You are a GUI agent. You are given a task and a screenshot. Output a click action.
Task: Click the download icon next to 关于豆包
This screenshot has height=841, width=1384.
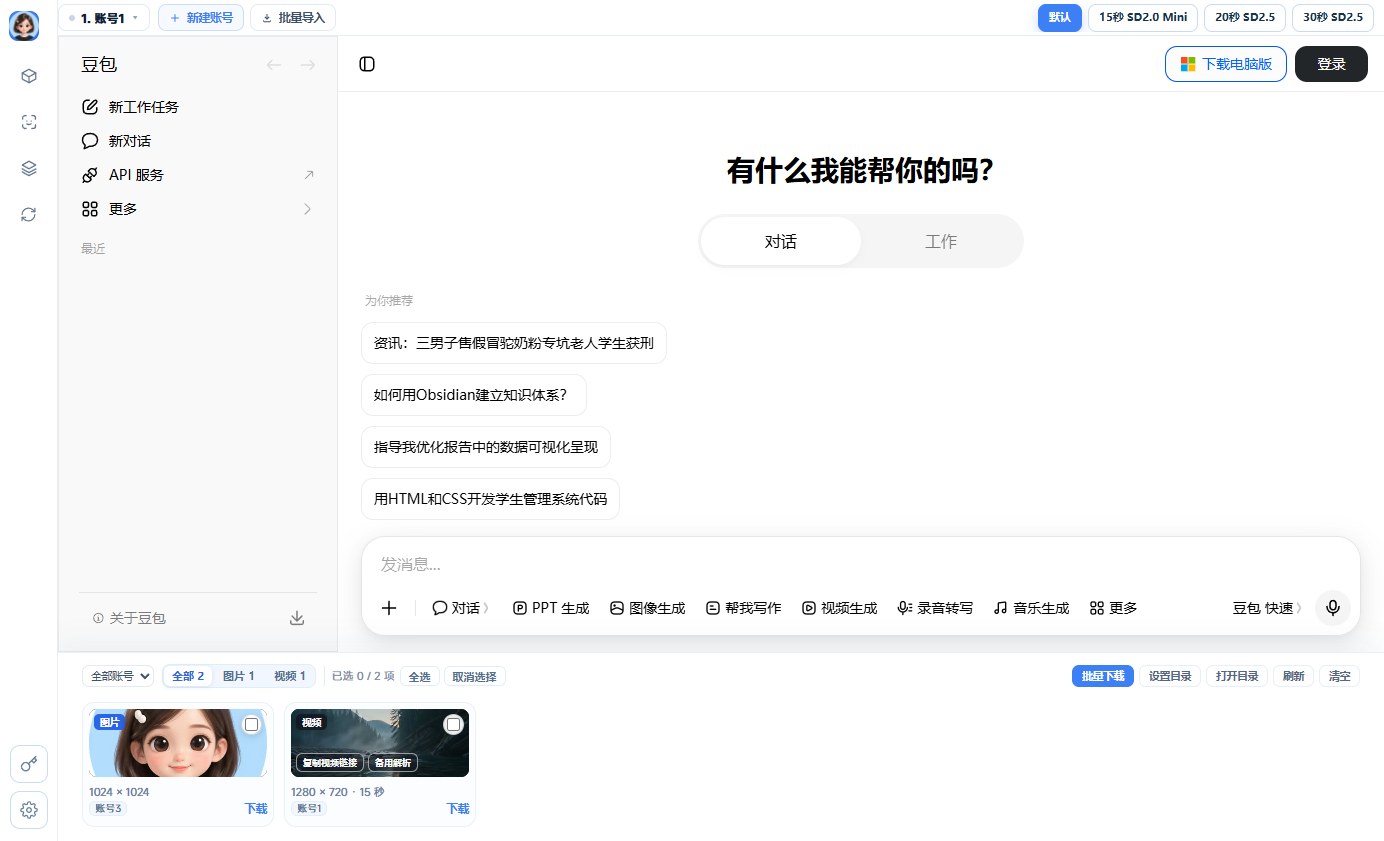coord(297,618)
